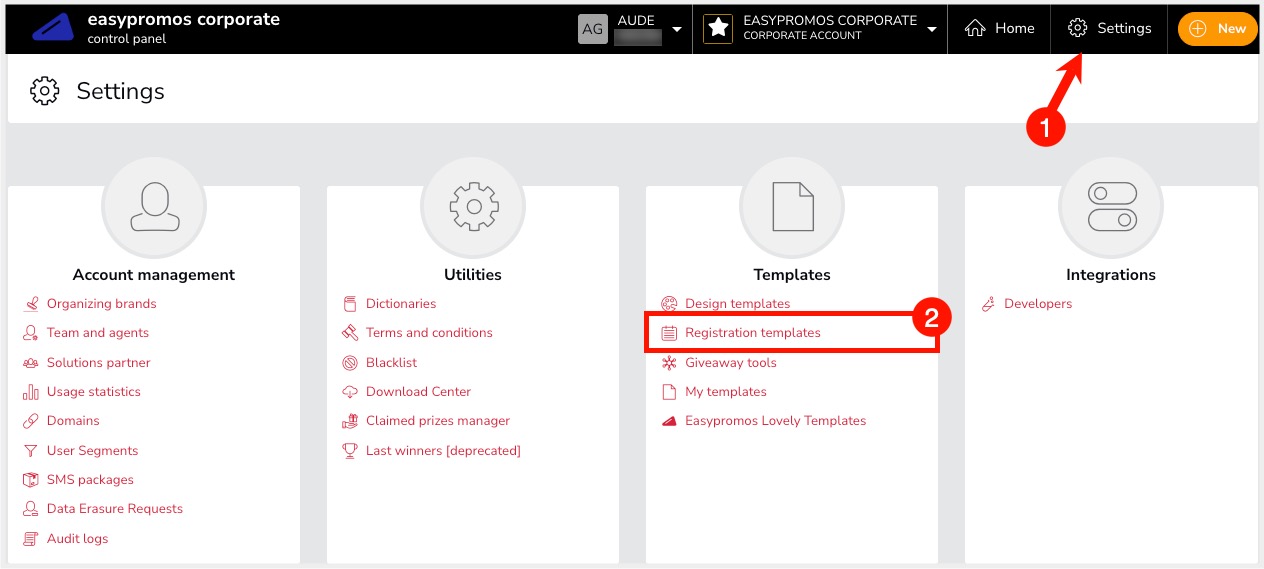Click the User Segments funnel icon
Viewport: 1264px width, 569px height.
click(30, 451)
